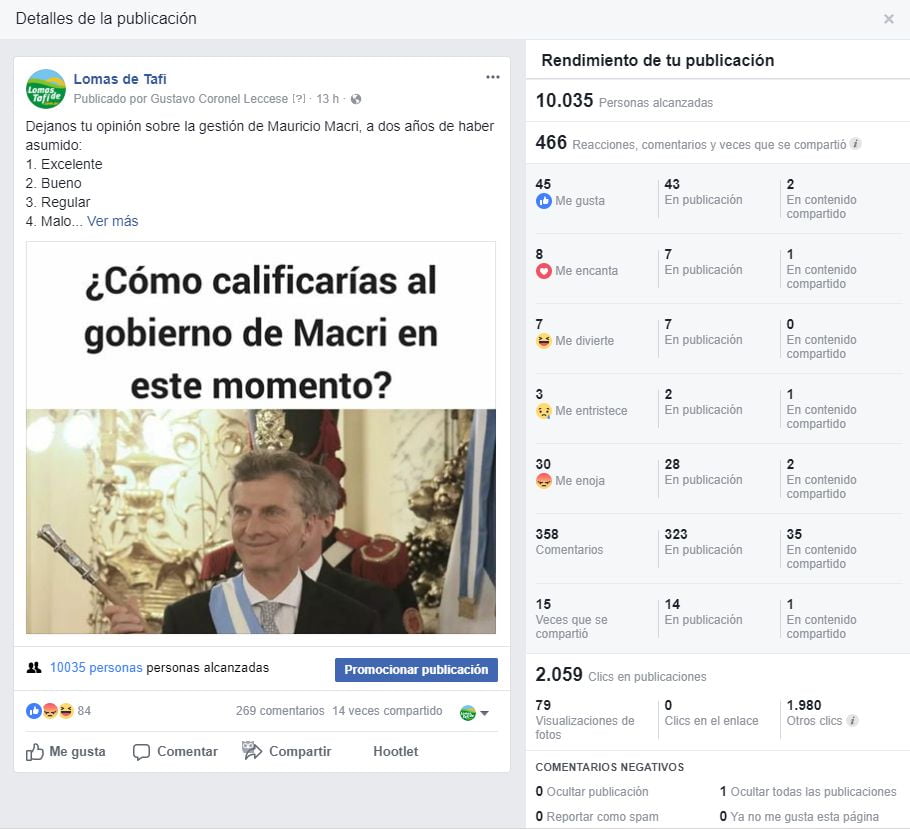Click the Me divierte laughing face icon
Viewport: 910px width, 829px height.
pos(544,341)
